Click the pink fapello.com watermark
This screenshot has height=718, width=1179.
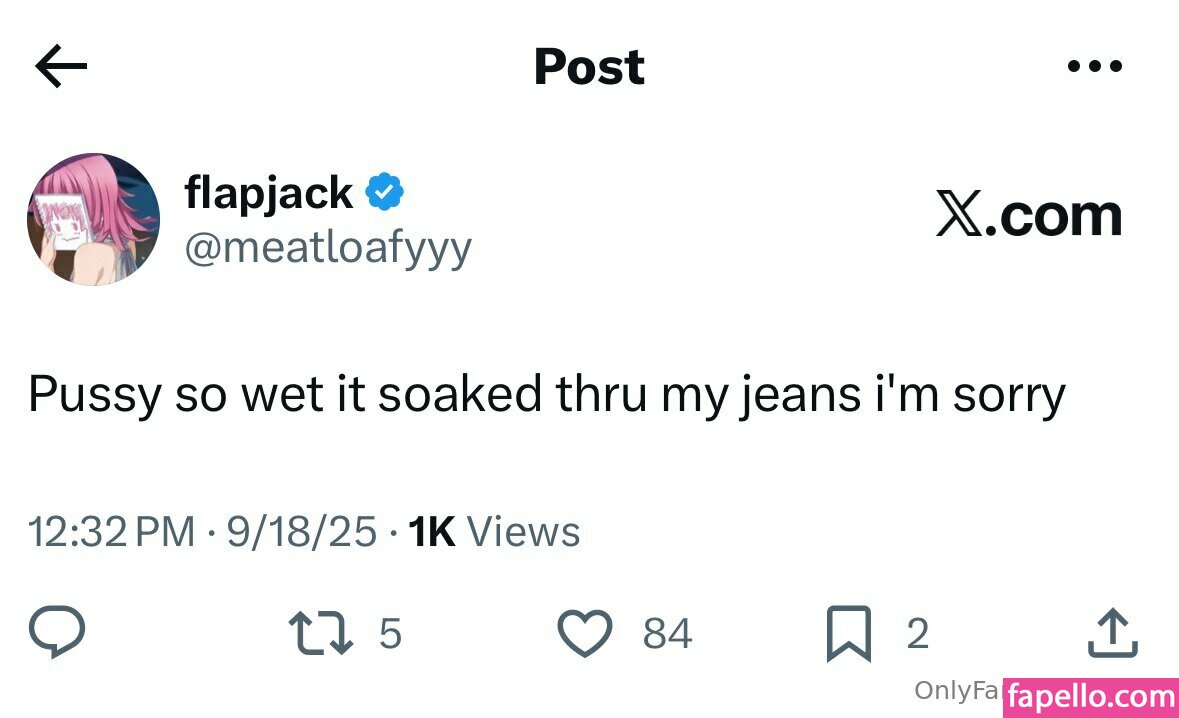pos(1090,695)
